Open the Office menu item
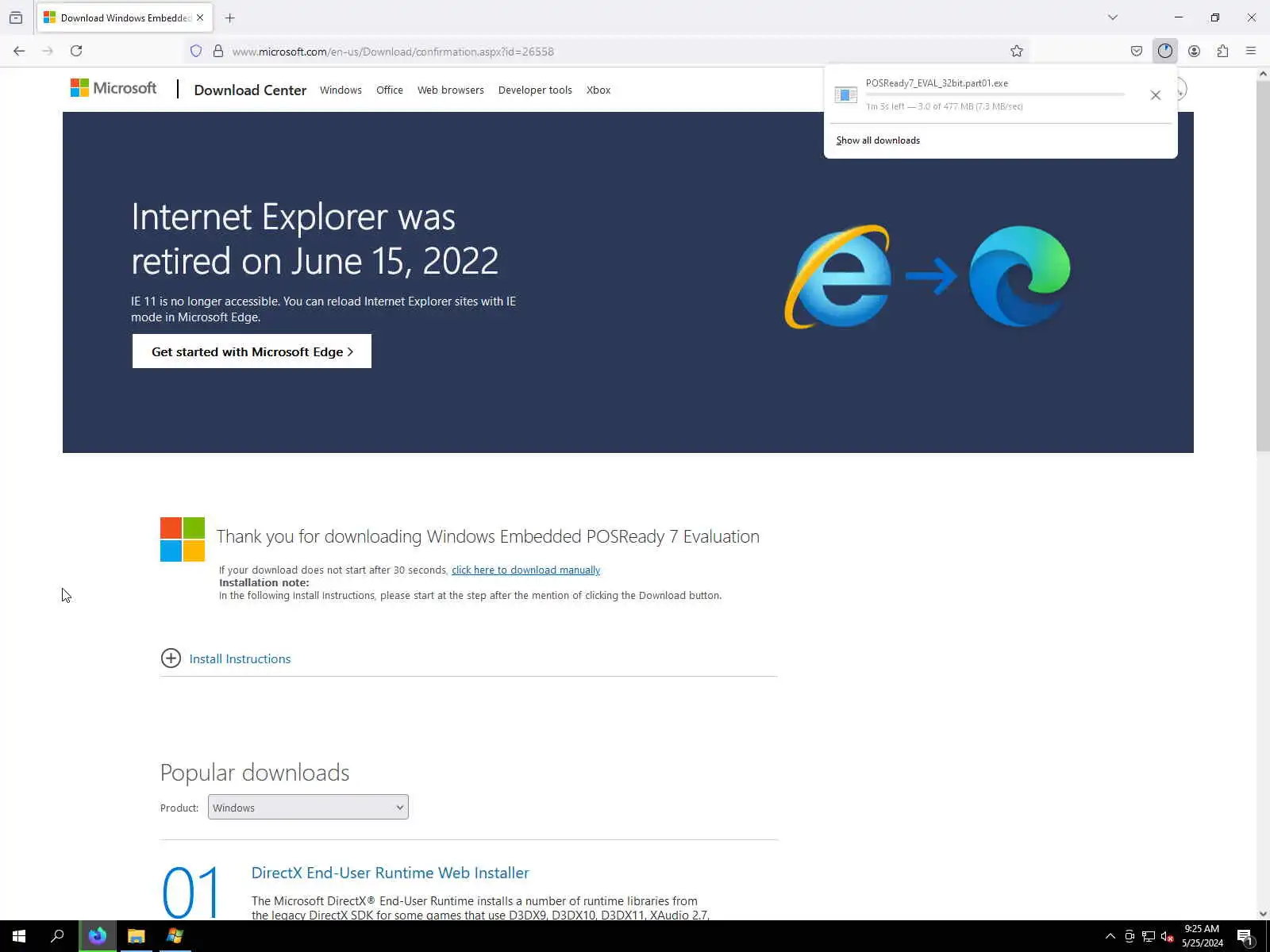Image resolution: width=1270 pixels, height=952 pixels. (x=390, y=90)
